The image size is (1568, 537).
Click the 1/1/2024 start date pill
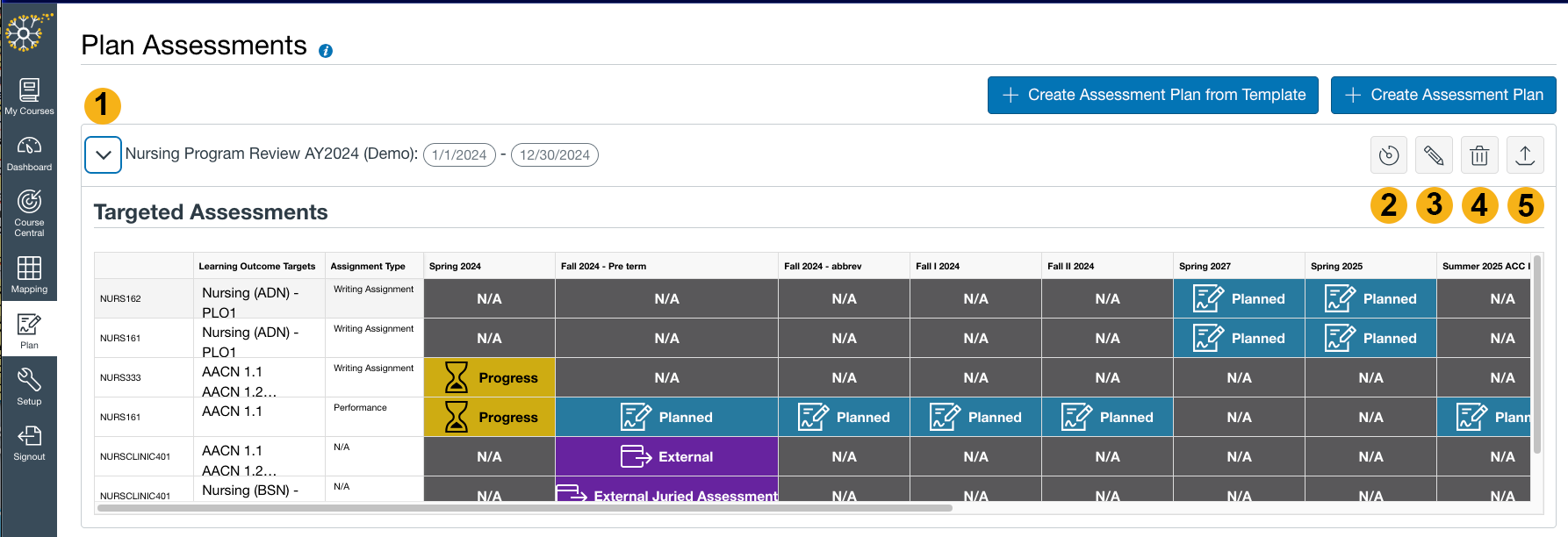pos(459,154)
